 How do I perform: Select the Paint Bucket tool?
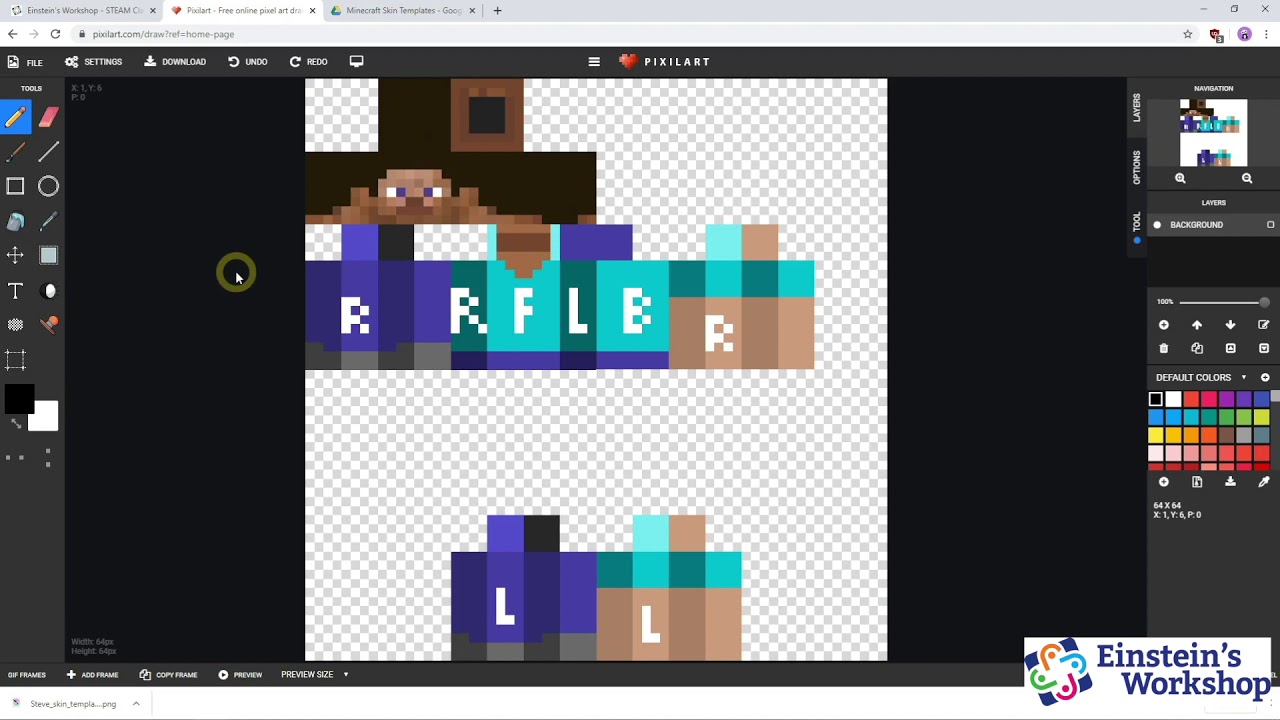click(15, 221)
